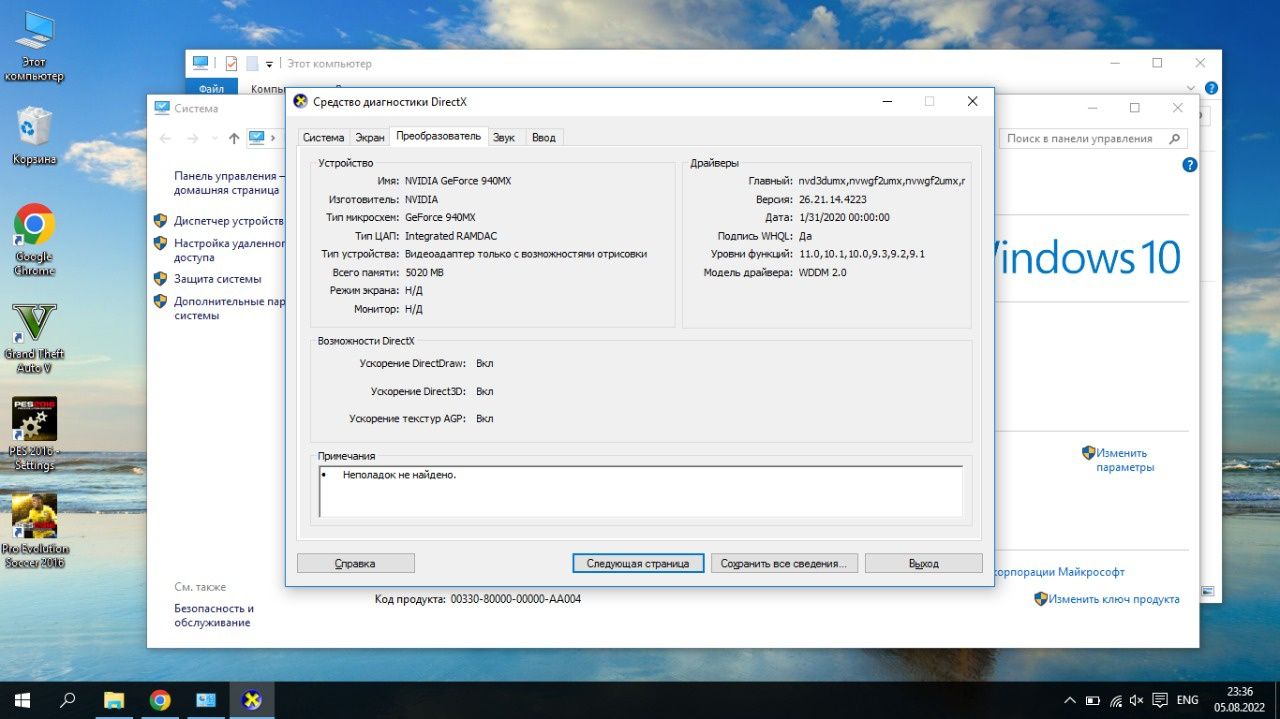Image resolution: width=1280 pixels, height=719 pixels.
Task: Click Properties quick-access icon in Этот компьютер window
Action: pyautogui.click(x=231, y=63)
